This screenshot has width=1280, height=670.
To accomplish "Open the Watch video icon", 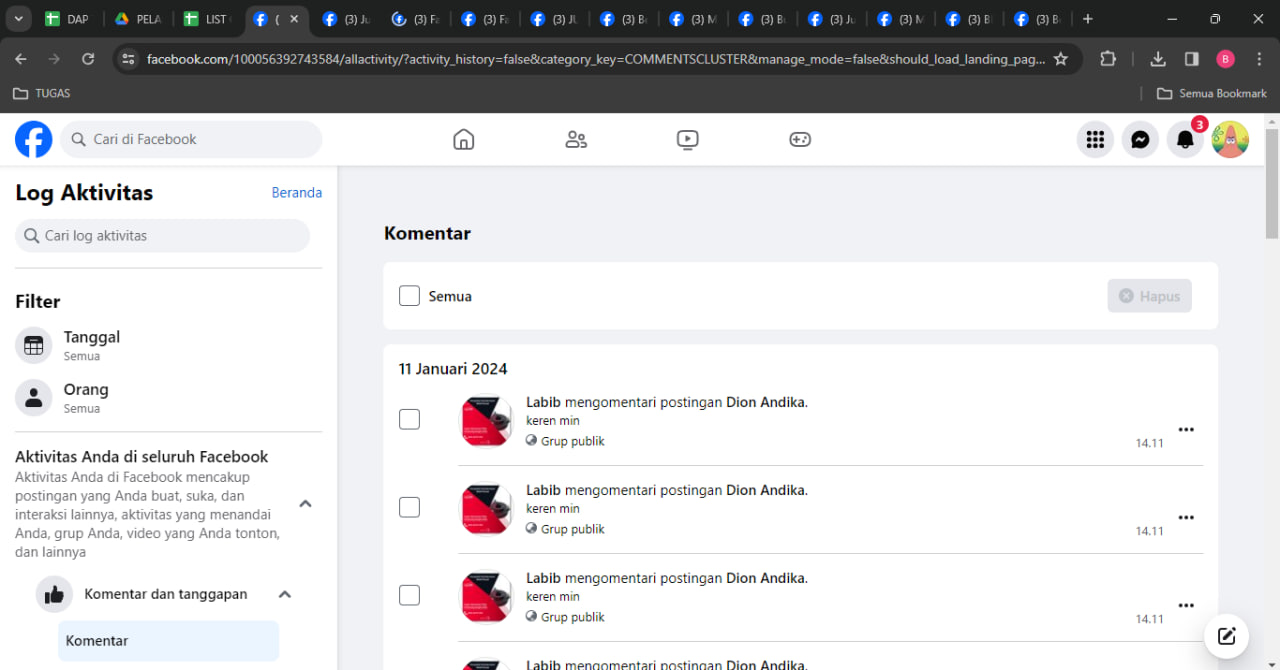I will (687, 139).
